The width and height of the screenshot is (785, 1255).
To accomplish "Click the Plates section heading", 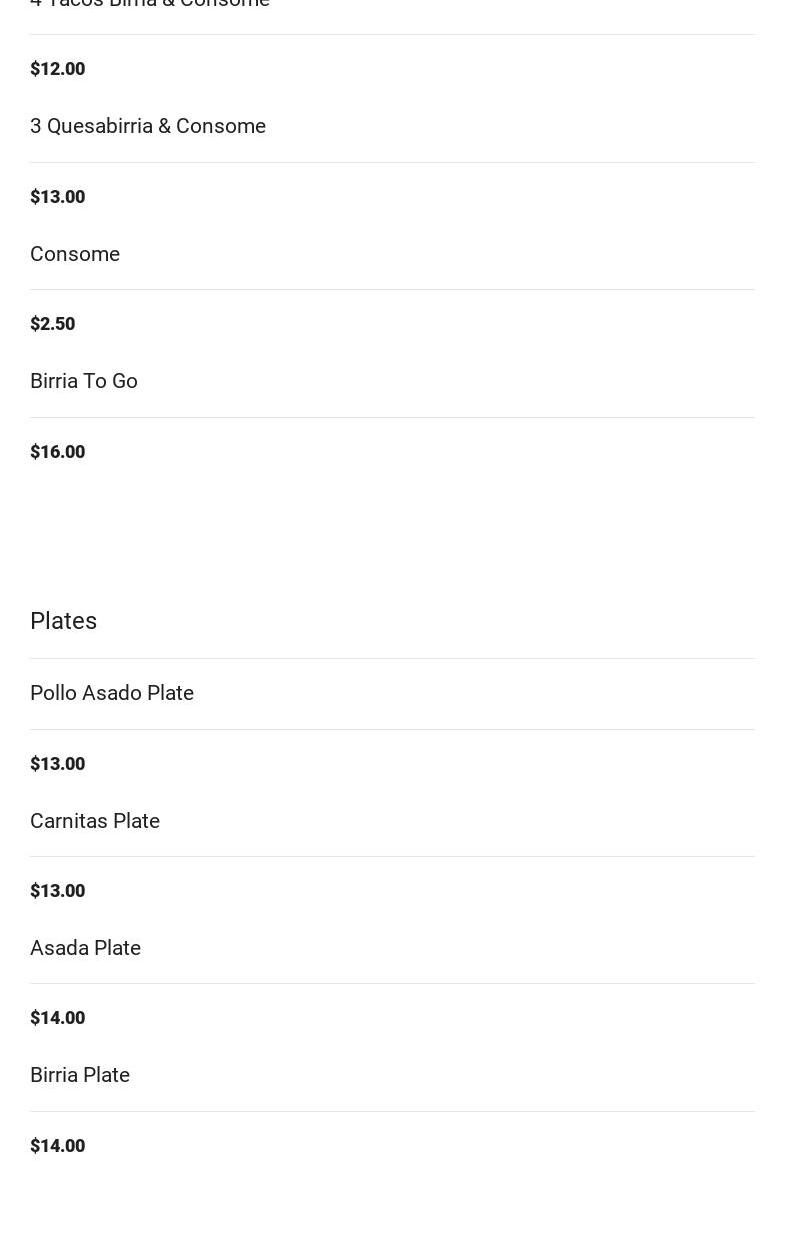I will [x=64, y=621].
